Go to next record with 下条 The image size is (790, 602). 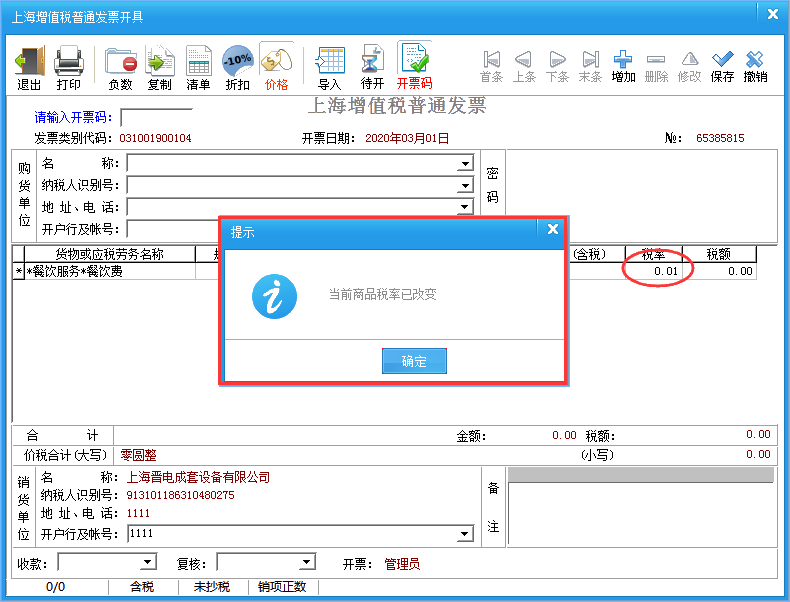coord(557,66)
